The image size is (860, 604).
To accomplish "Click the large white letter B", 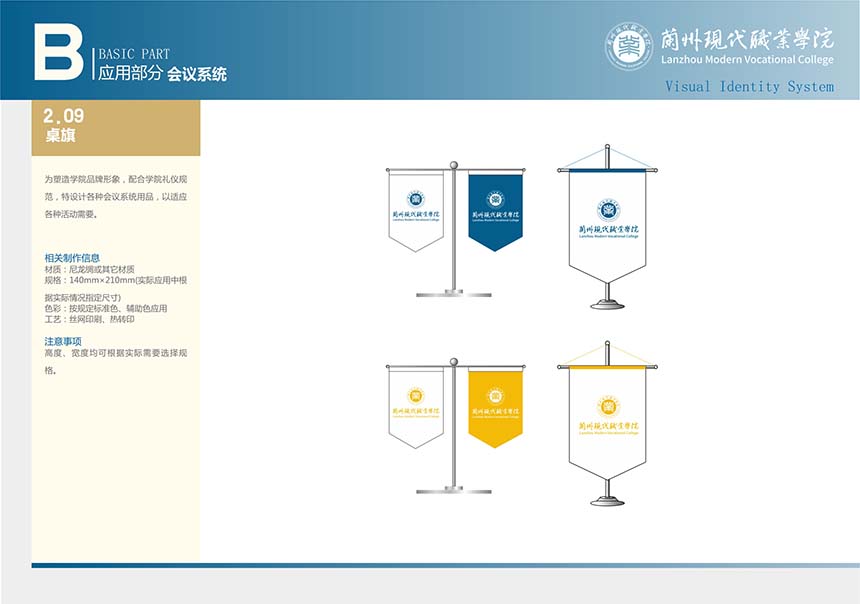I will click(x=58, y=51).
